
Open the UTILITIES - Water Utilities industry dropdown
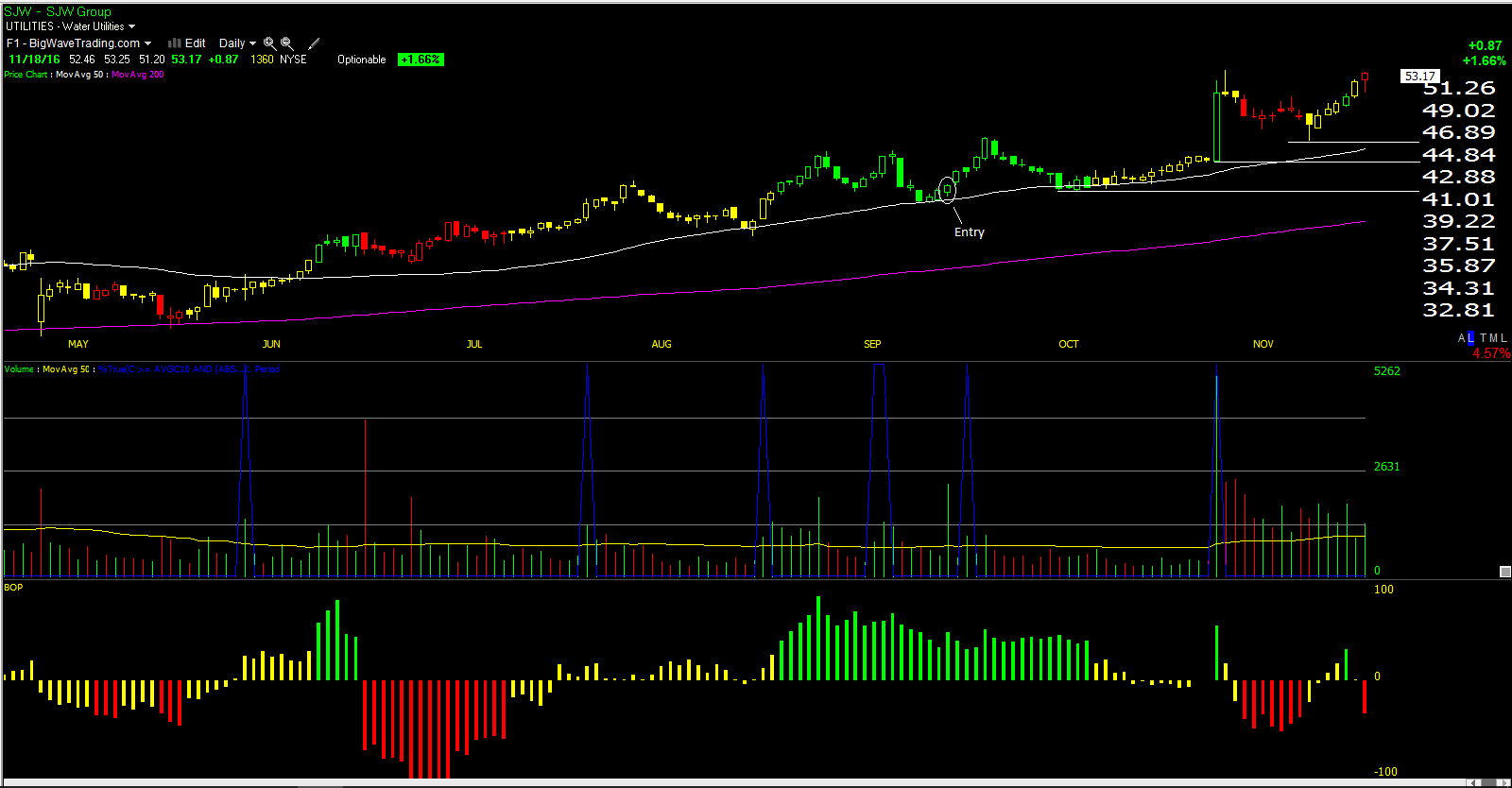coord(71,26)
